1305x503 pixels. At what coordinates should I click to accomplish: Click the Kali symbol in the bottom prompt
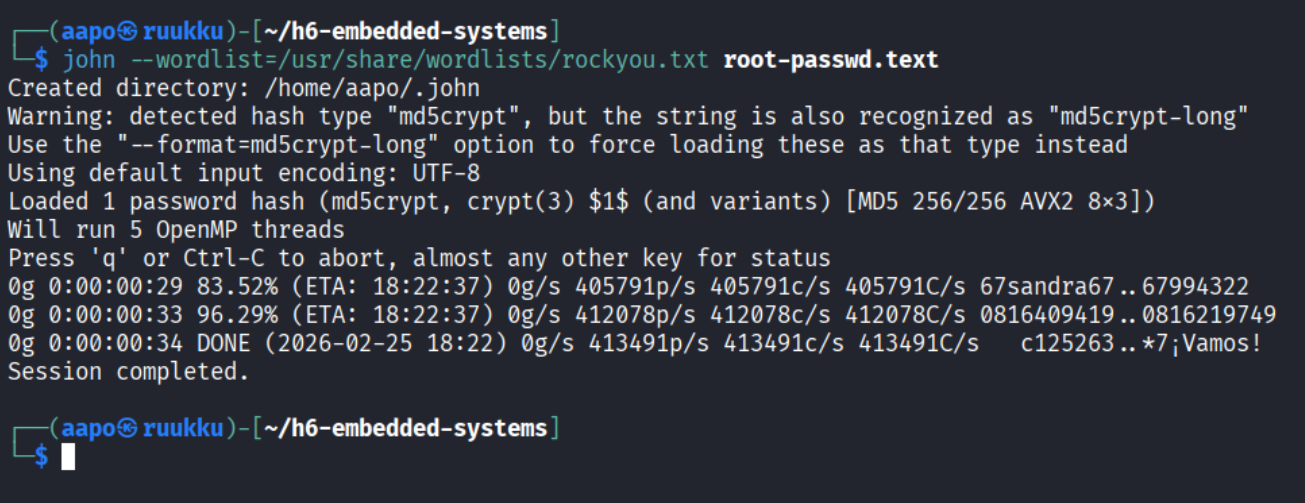coord(128,429)
